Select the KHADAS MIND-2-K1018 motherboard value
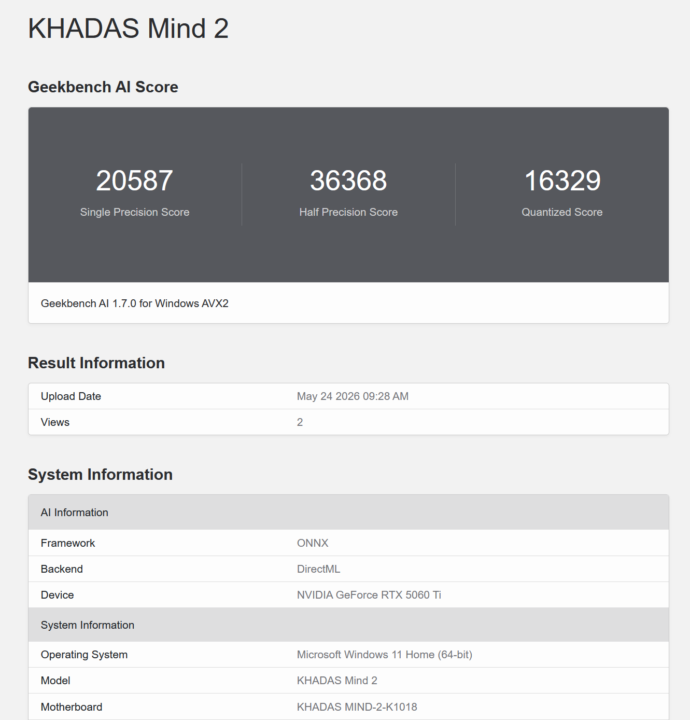Image resolution: width=690 pixels, height=720 pixels. (357, 707)
